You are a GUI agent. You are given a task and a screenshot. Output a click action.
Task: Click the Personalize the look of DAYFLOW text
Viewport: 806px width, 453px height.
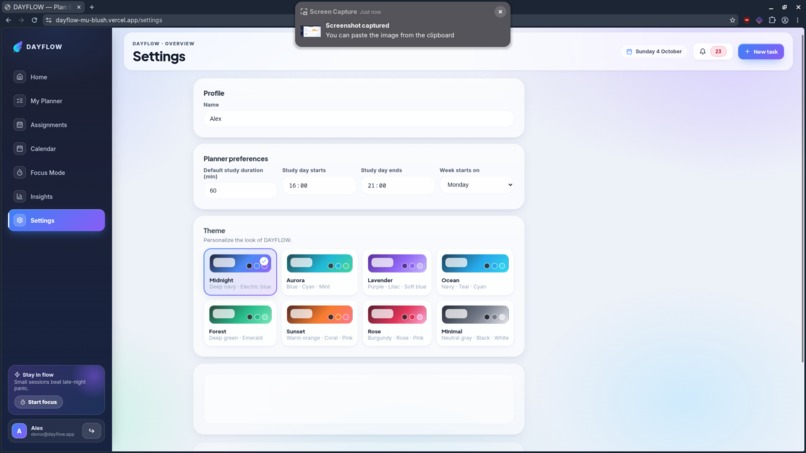click(x=247, y=240)
